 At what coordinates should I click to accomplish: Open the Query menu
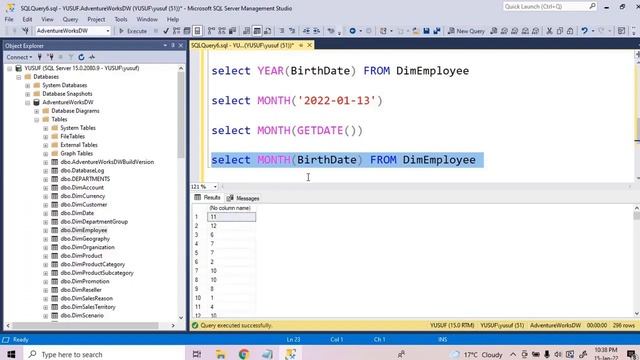coord(70,19)
